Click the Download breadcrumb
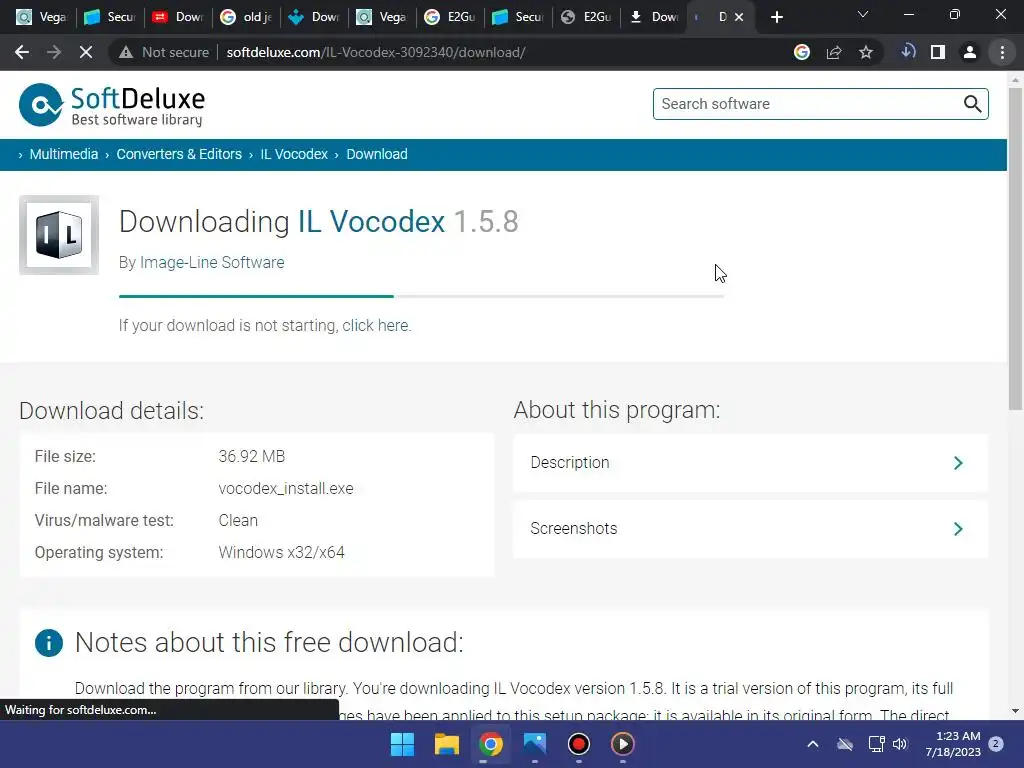Viewport: 1024px width, 768px height. pyautogui.click(x=377, y=154)
